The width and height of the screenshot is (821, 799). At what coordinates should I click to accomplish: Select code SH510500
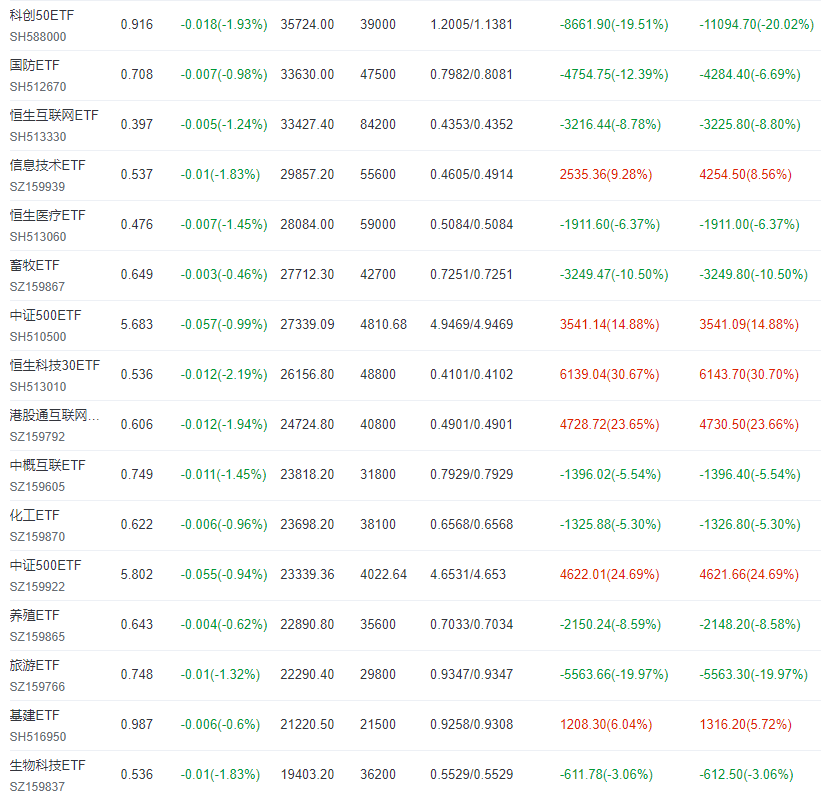[x=38, y=337]
